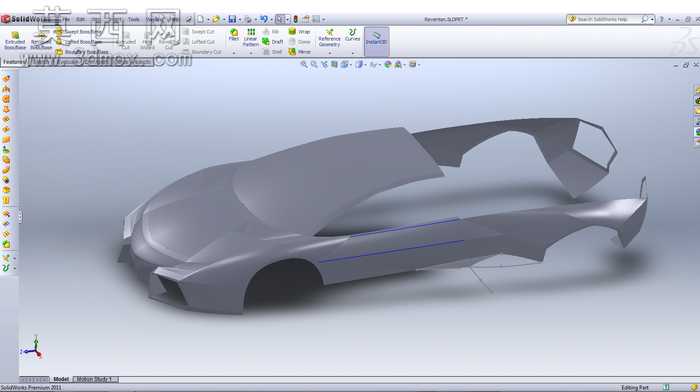Open the Apply Scene icon
Screen dimensions: 700x392
point(399,65)
